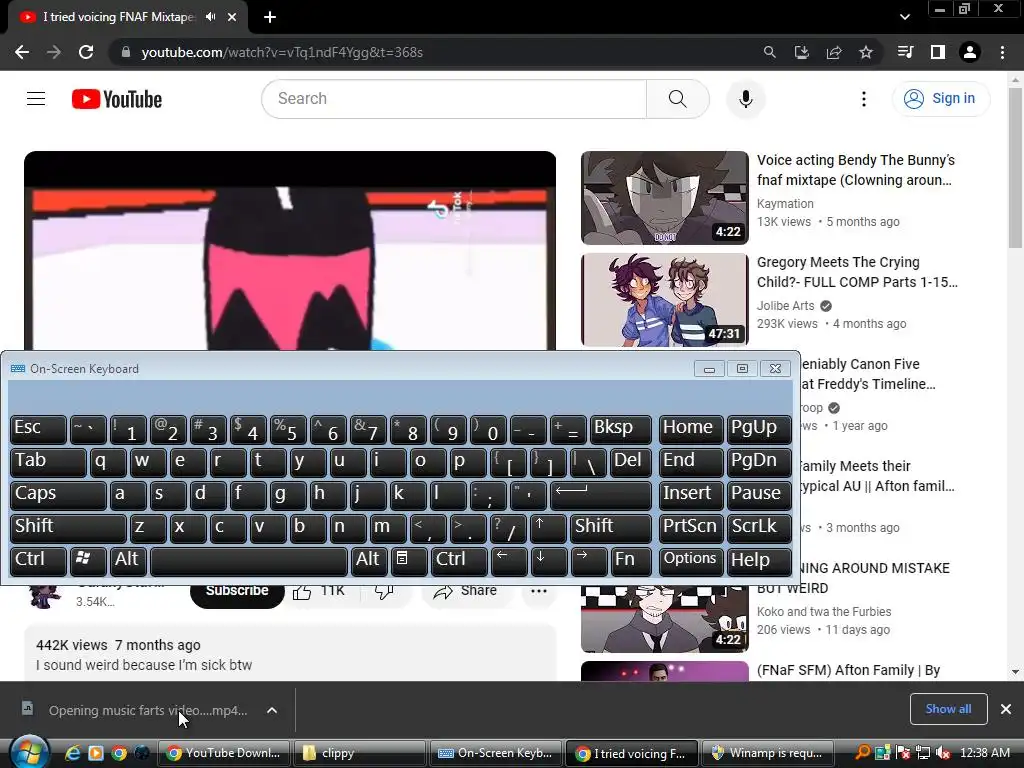Reload the YouTube page
This screenshot has height=768, width=1024.
[86, 52]
